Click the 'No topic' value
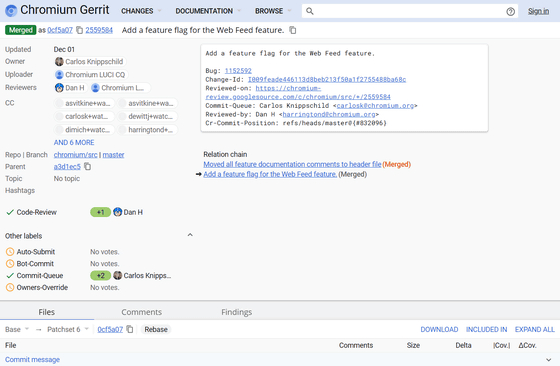560x366 pixels. pyautogui.click(x=67, y=179)
